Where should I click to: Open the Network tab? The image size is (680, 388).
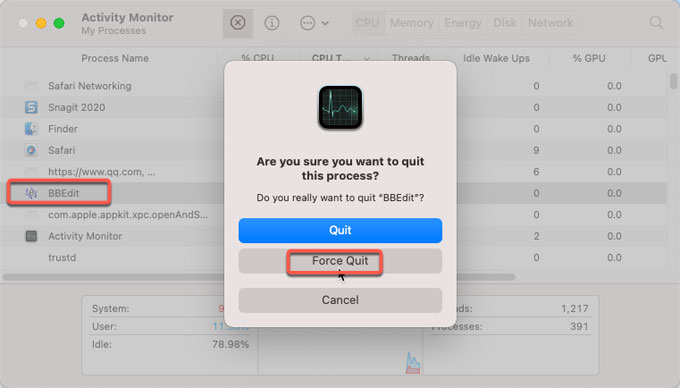pyautogui.click(x=550, y=23)
